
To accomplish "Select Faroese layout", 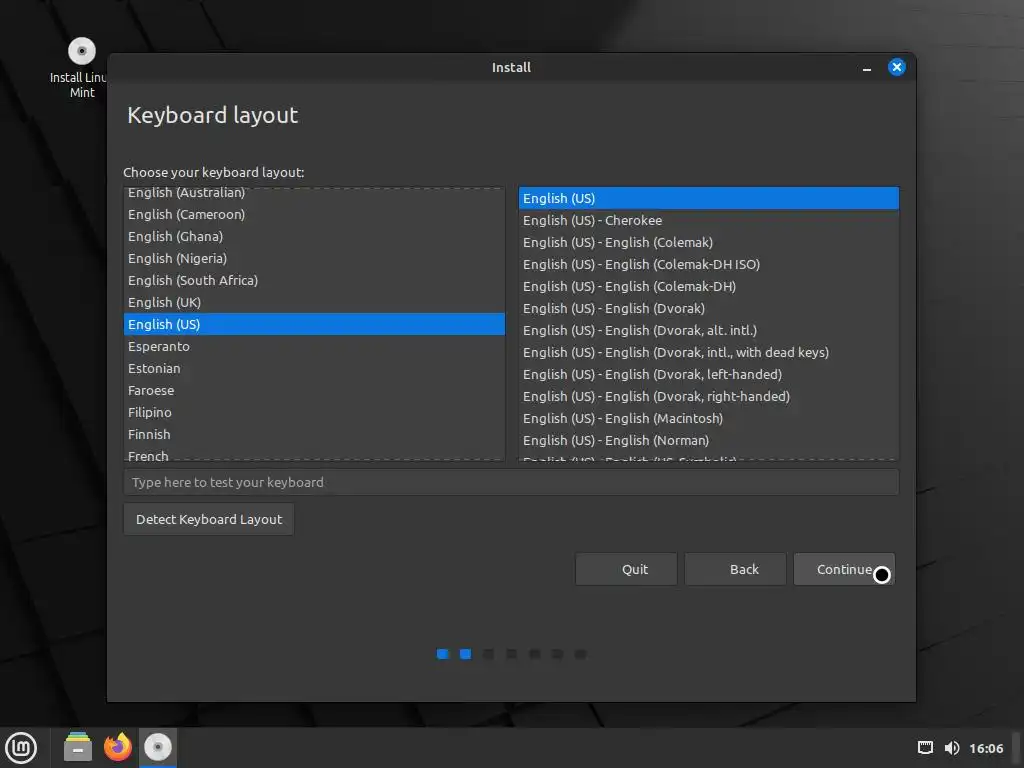I will click(314, 391).
